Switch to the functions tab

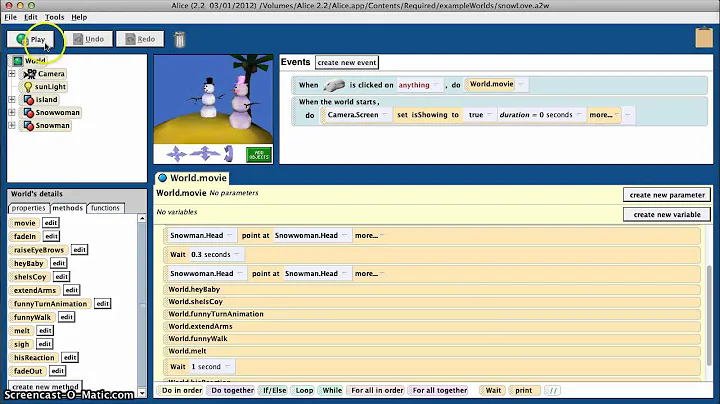point(105,208)
